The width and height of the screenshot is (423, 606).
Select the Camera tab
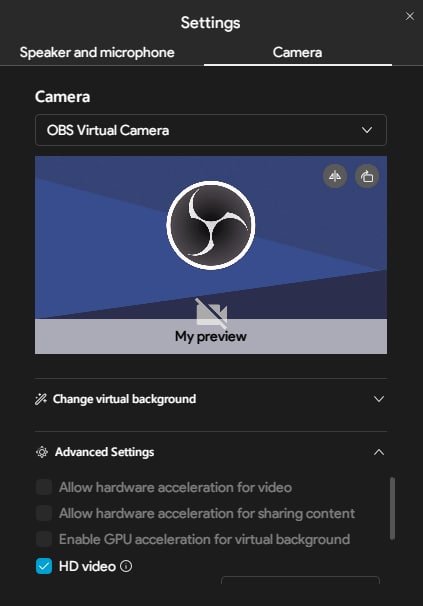coord(297,53)
